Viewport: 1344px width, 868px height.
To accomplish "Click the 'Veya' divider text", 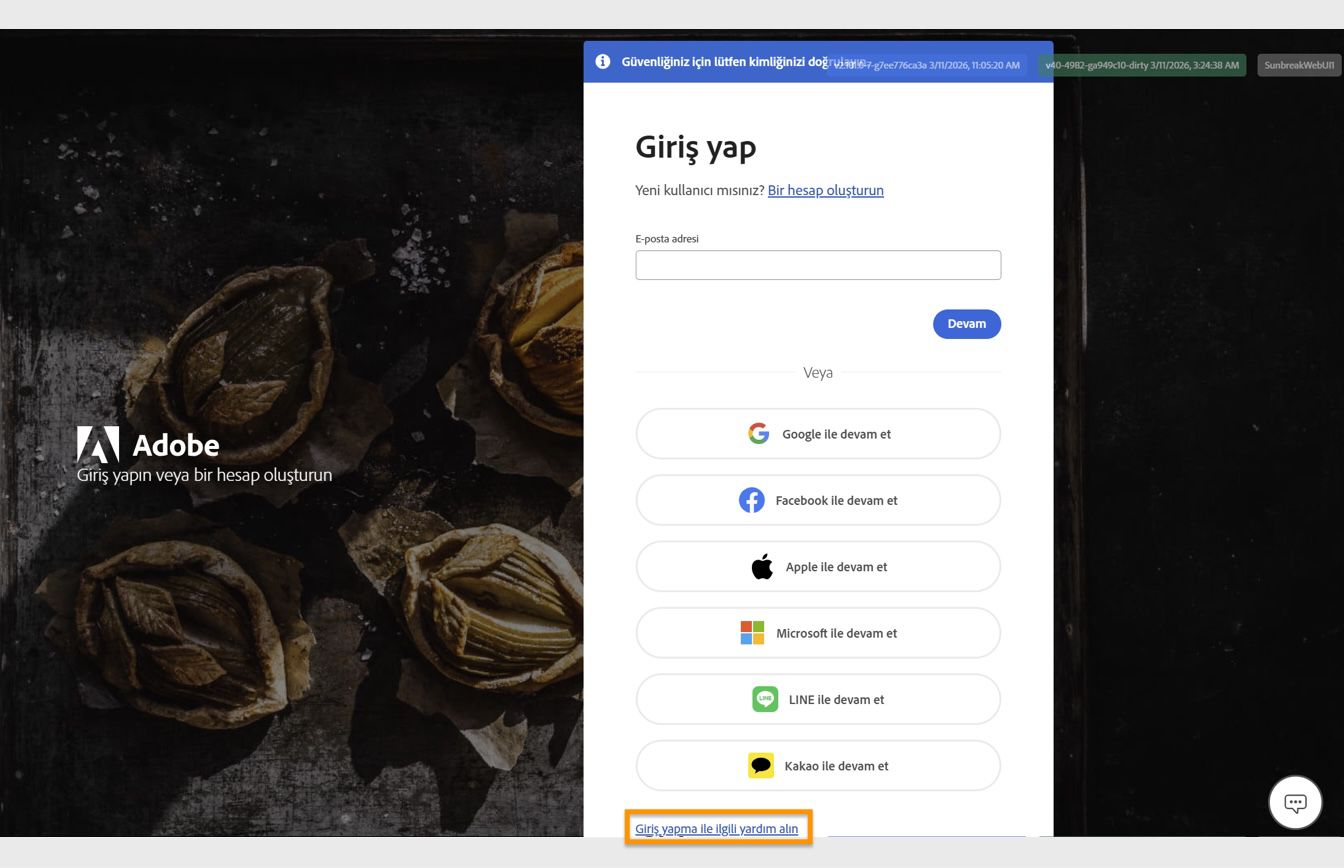I will coord(818,372).
